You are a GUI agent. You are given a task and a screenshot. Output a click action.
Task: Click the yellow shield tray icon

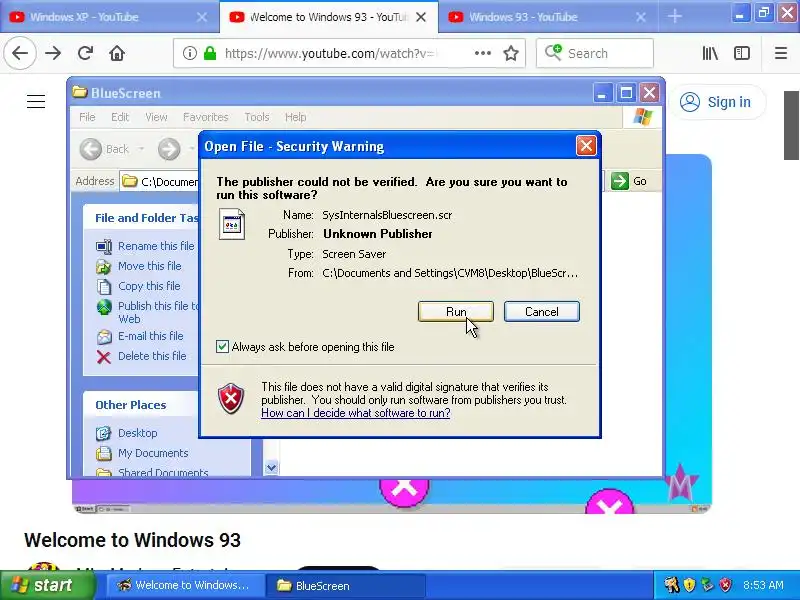[689, 585]
